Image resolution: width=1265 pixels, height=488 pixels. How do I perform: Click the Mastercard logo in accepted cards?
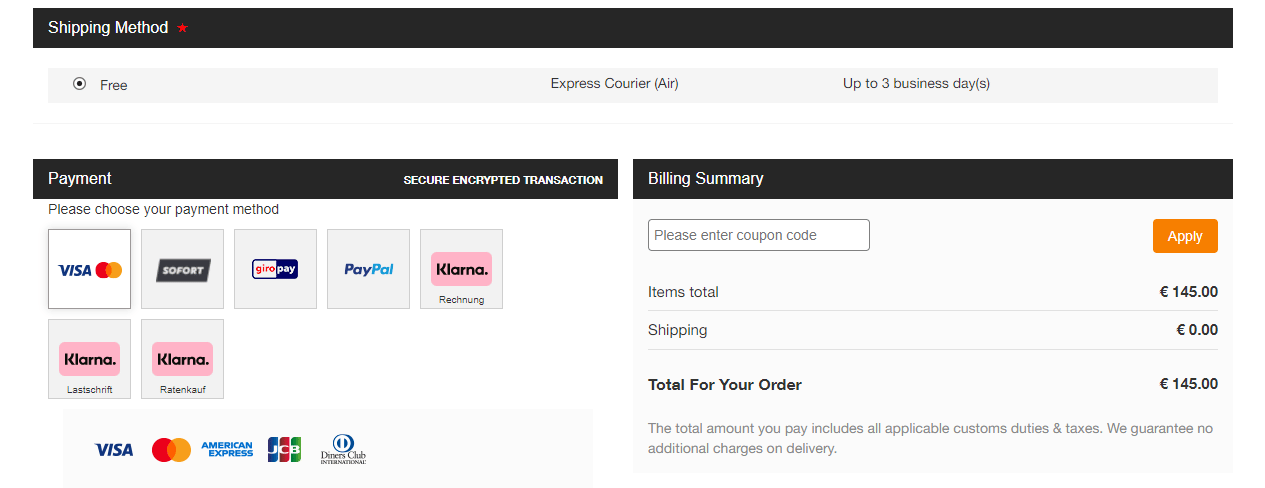pos(171,450)
